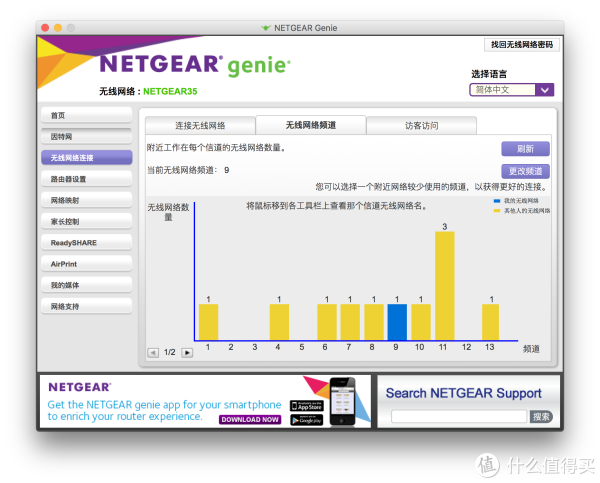Switch to the 无线网络频道 tab
This screenshot has width=600, height=483.
[311, 125]
